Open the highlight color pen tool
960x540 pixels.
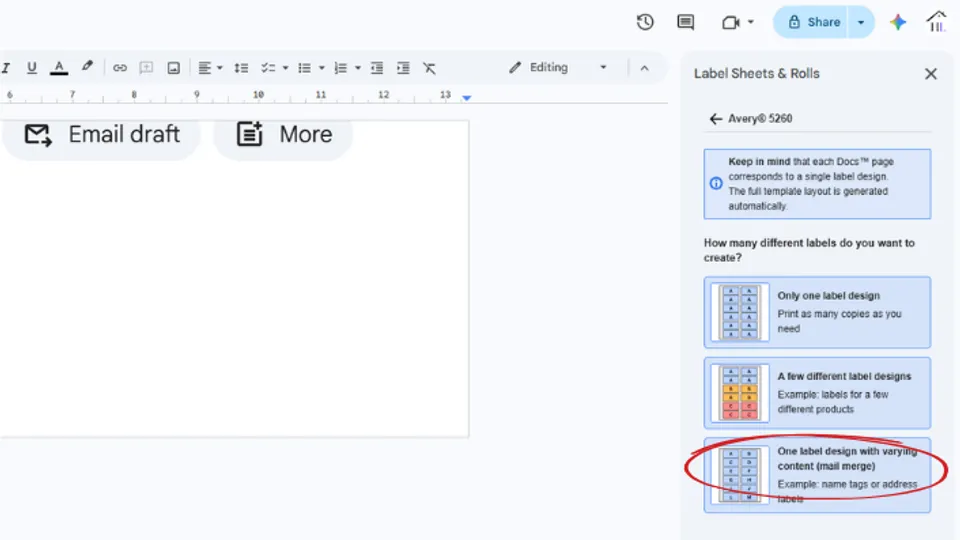[x=87, y=66]
